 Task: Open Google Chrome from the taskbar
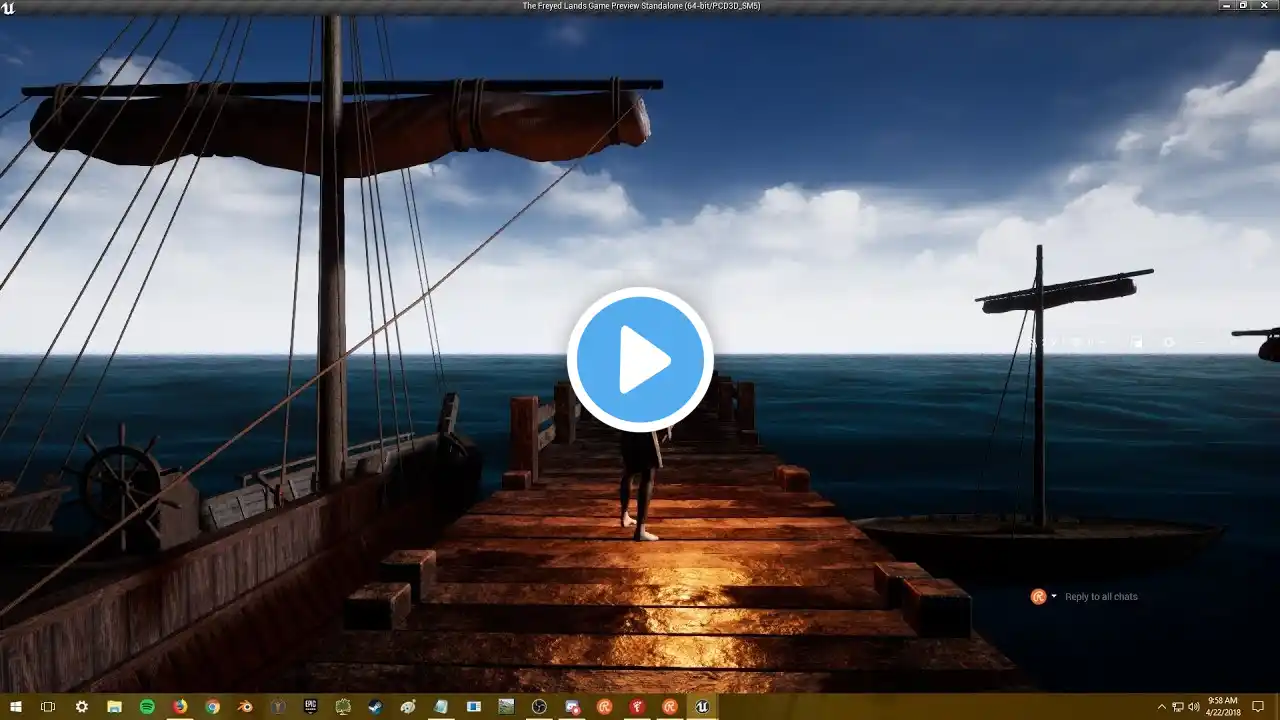212,707
